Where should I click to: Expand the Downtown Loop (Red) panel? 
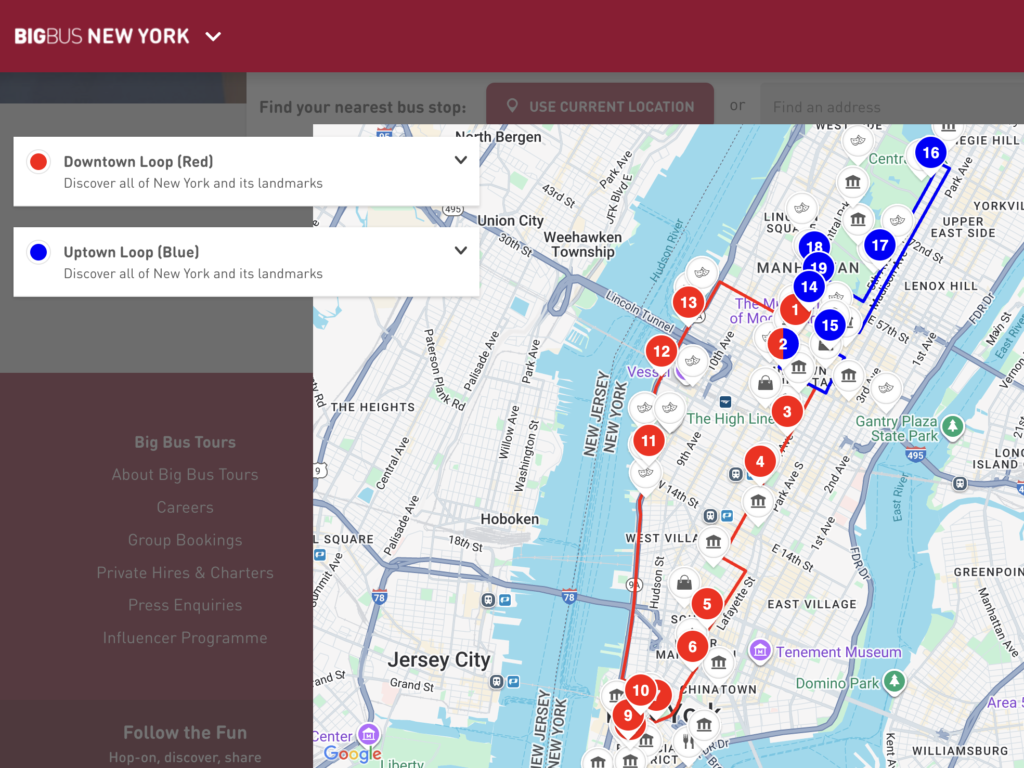click(460, 161)
